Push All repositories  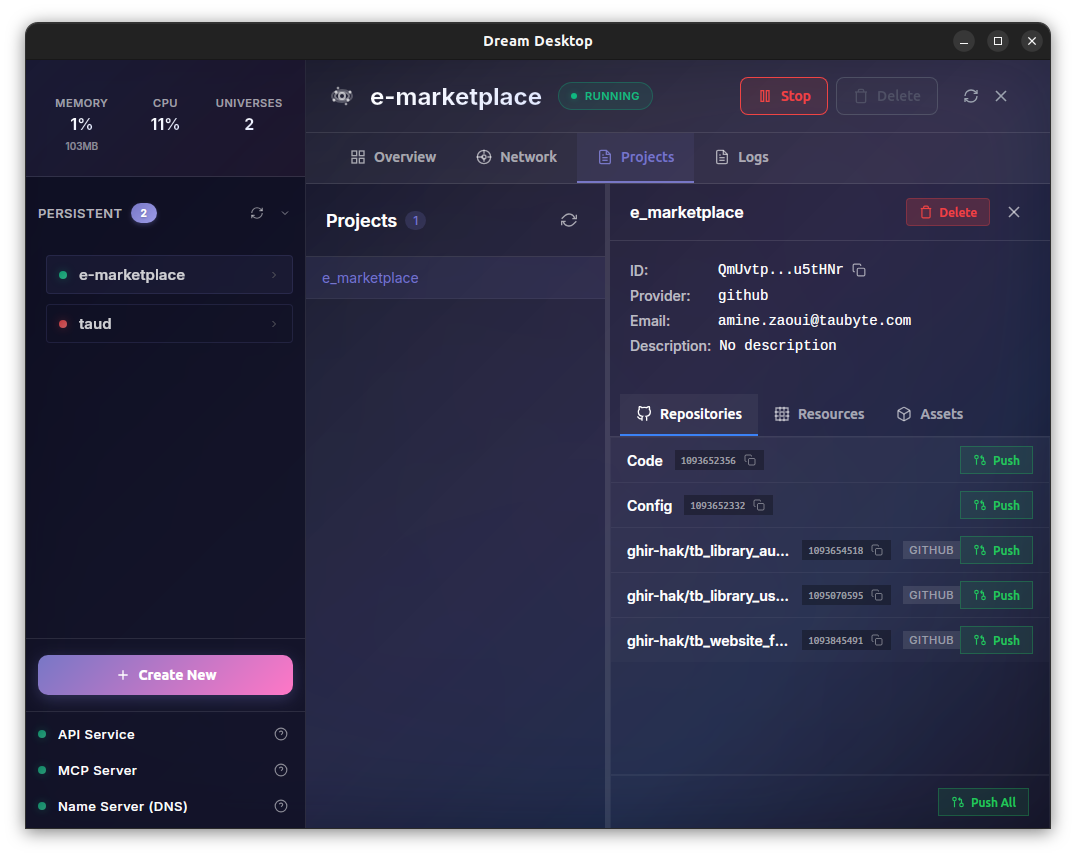pos(983,802)
